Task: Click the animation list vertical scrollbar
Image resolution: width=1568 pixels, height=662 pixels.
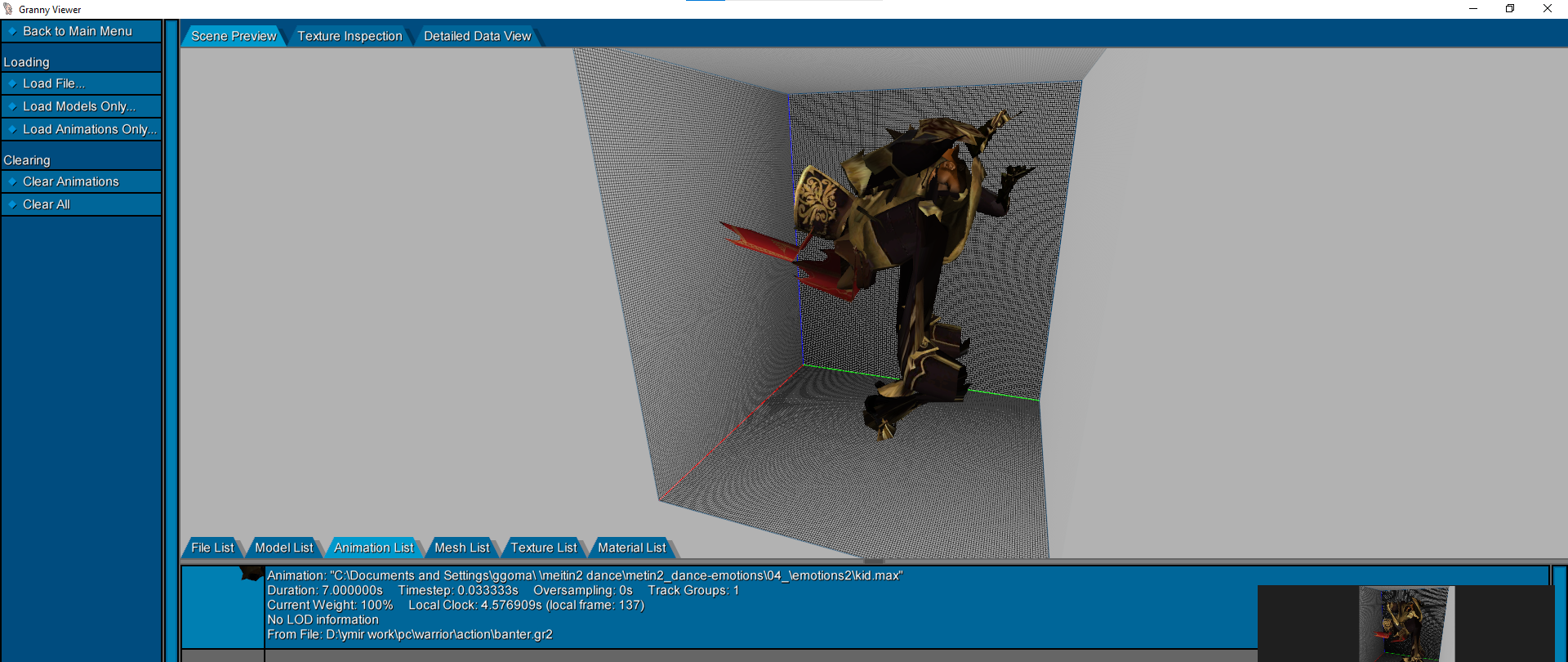Action: 1559,613
